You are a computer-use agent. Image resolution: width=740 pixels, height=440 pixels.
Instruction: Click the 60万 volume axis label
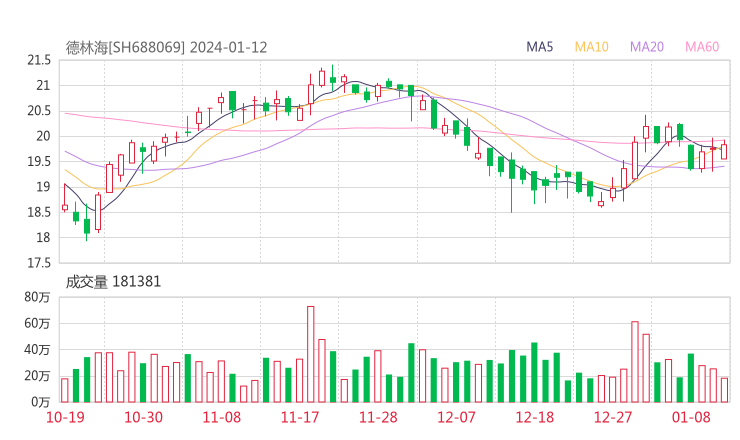coord(37,323)
